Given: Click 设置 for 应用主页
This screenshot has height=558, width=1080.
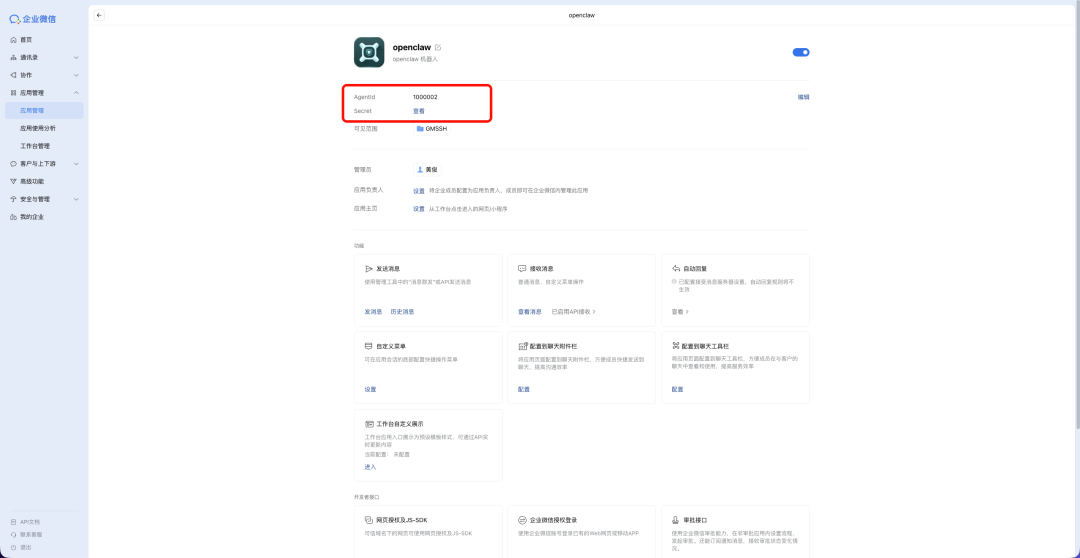Looking at the screenshot, I should pyautogui.click(x=419, y=209).
